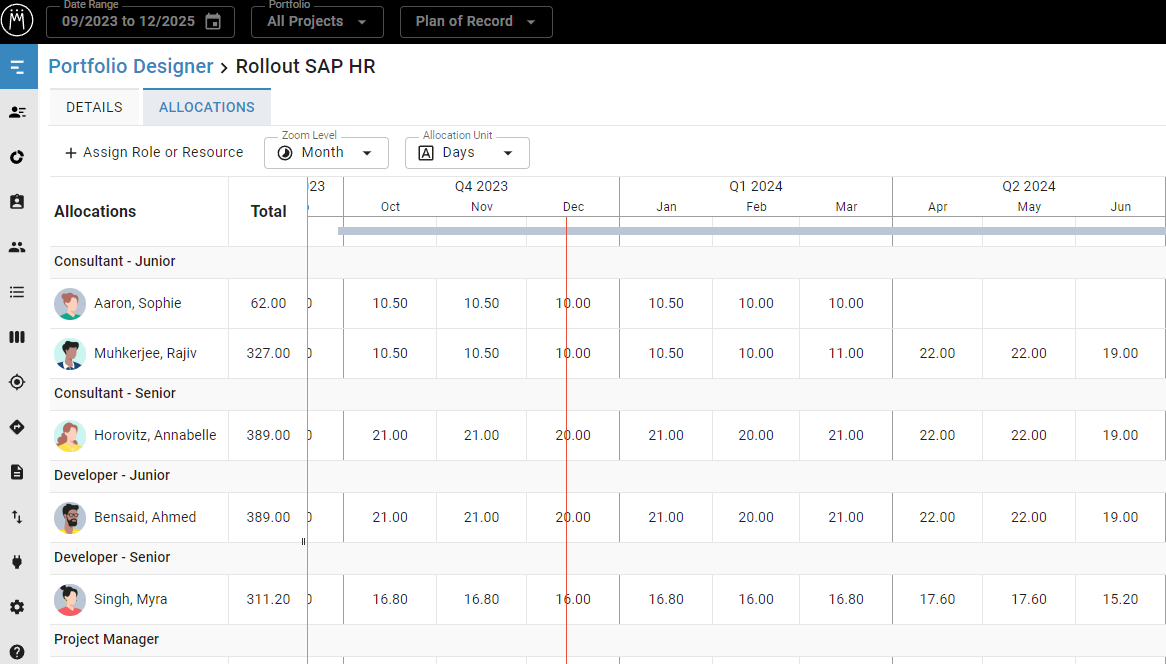
Task: Click Myra Singh's May allocation 17.60
Action: (1029, 599)
